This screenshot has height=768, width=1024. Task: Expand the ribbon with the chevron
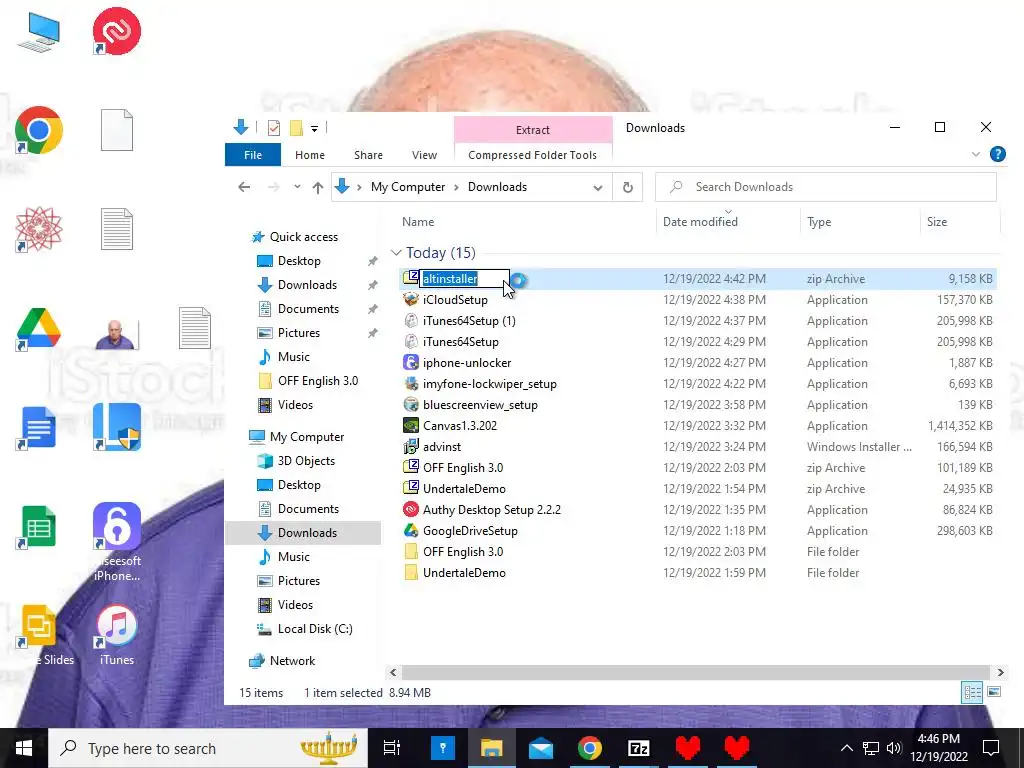click(976, 155)
